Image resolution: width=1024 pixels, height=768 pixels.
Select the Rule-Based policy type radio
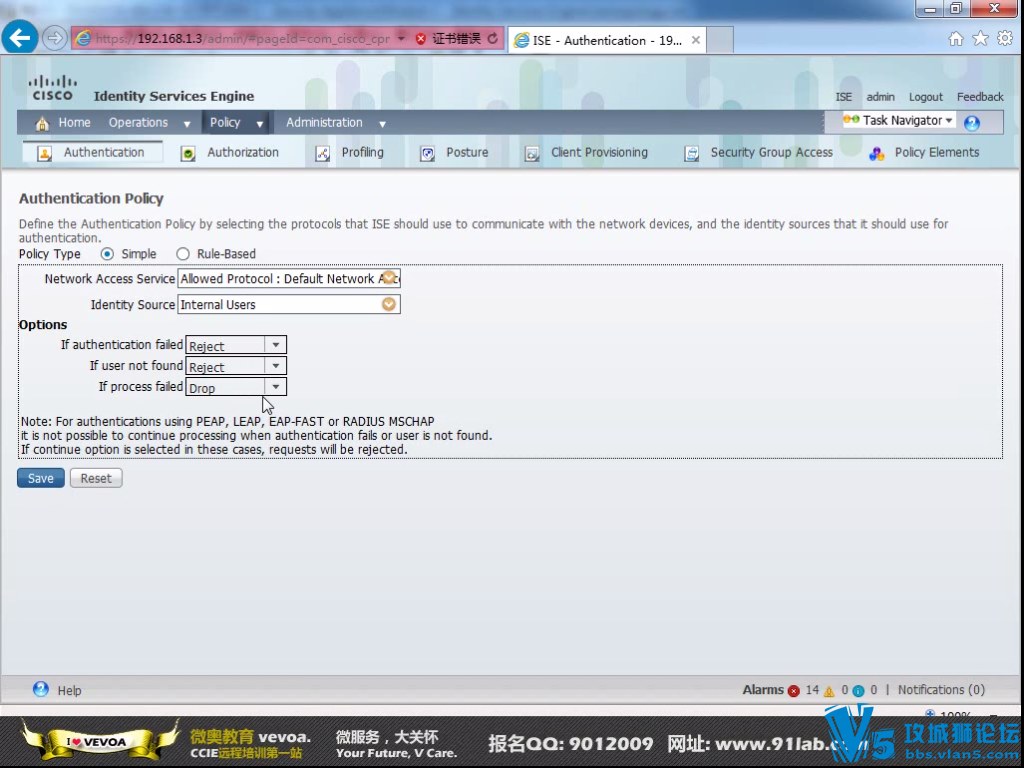point(183,254)
